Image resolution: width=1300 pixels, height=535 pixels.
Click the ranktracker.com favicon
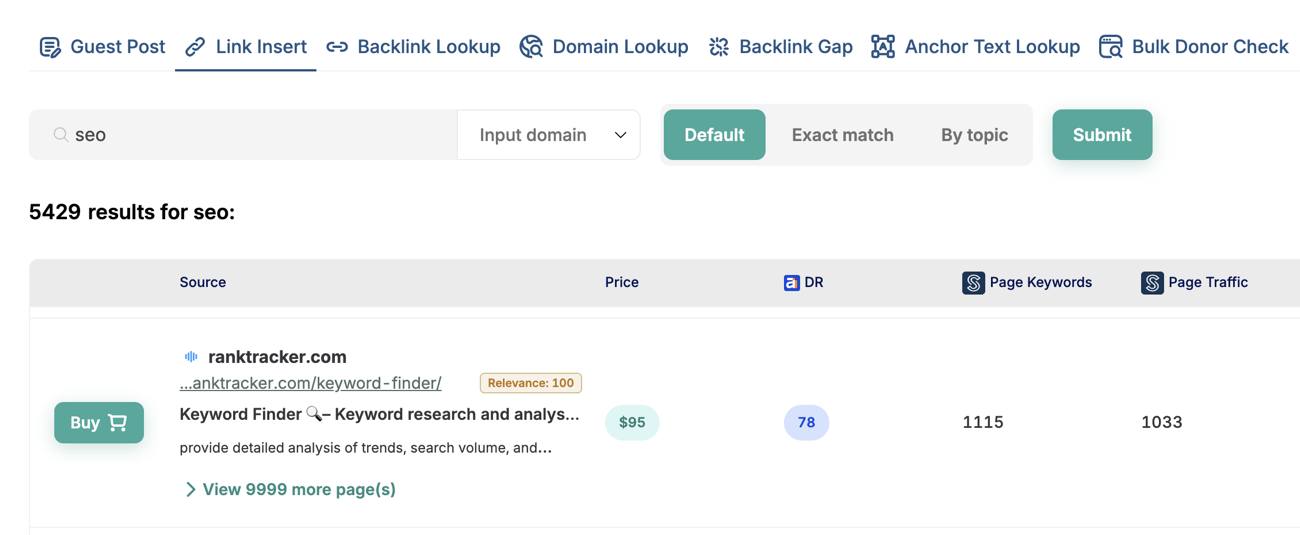click(191, 357)
